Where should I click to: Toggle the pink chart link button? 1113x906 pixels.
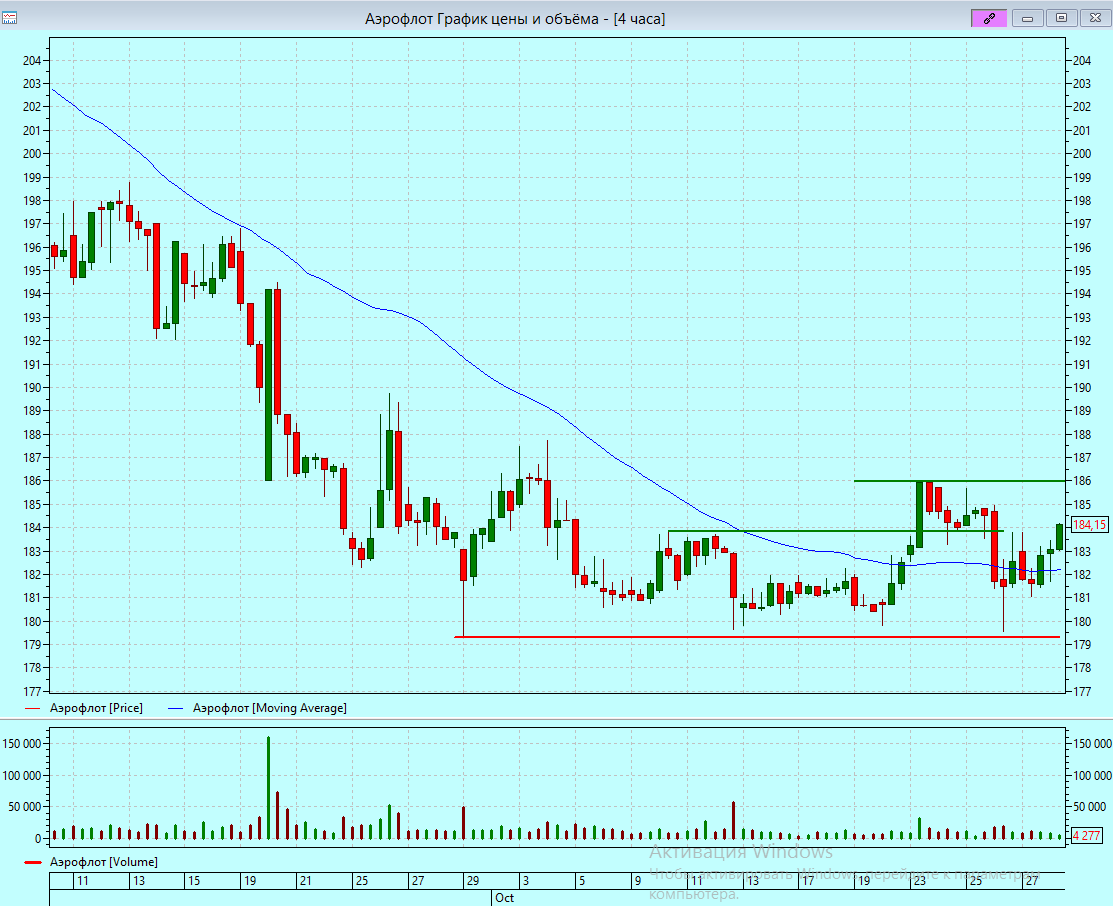(989, 18)
